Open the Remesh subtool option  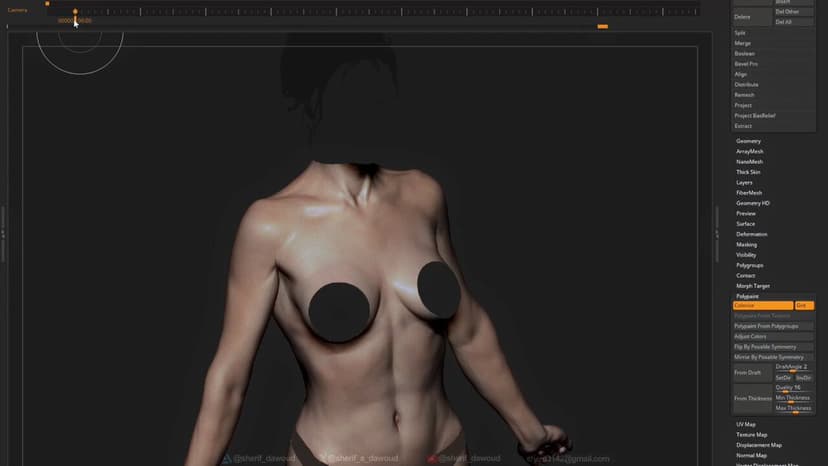click(x=745, y=95)
